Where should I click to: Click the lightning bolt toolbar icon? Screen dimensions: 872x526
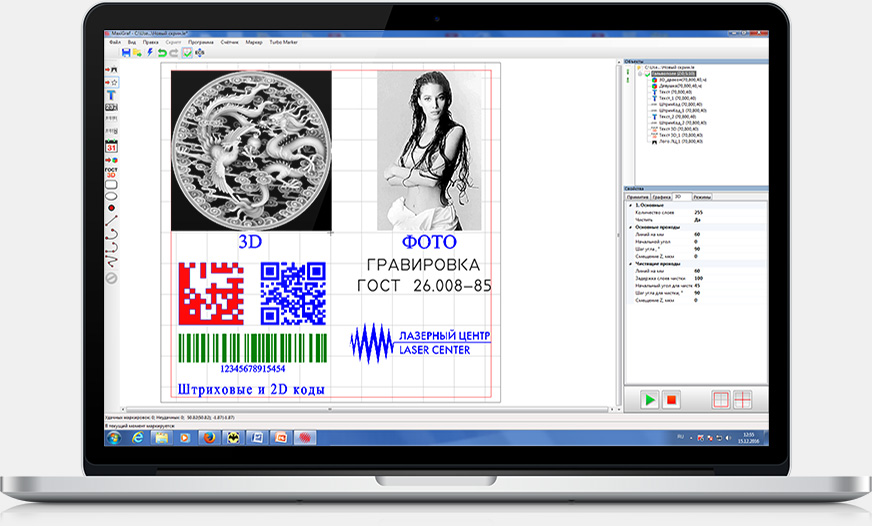pos(150,52)
